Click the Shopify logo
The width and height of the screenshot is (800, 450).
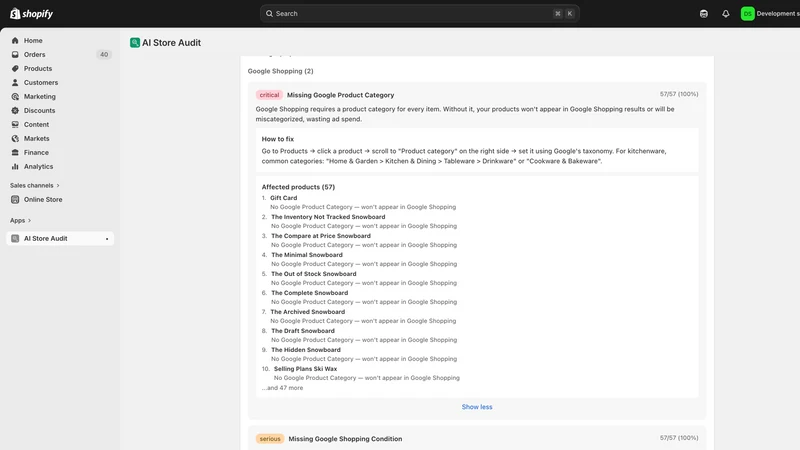point(32,14)
